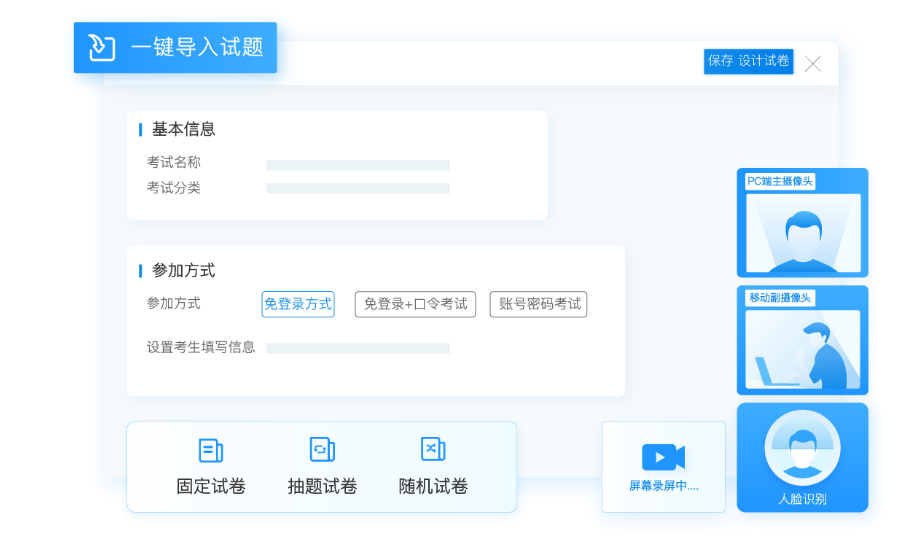906x551 pixels.
Task: Click the 考试分类 input field
Action: tap(357, 188)
